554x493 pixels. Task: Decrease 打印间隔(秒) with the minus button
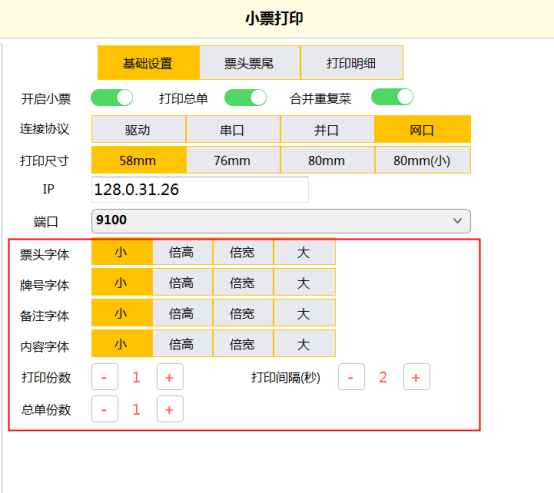click(x=351, y=377)
